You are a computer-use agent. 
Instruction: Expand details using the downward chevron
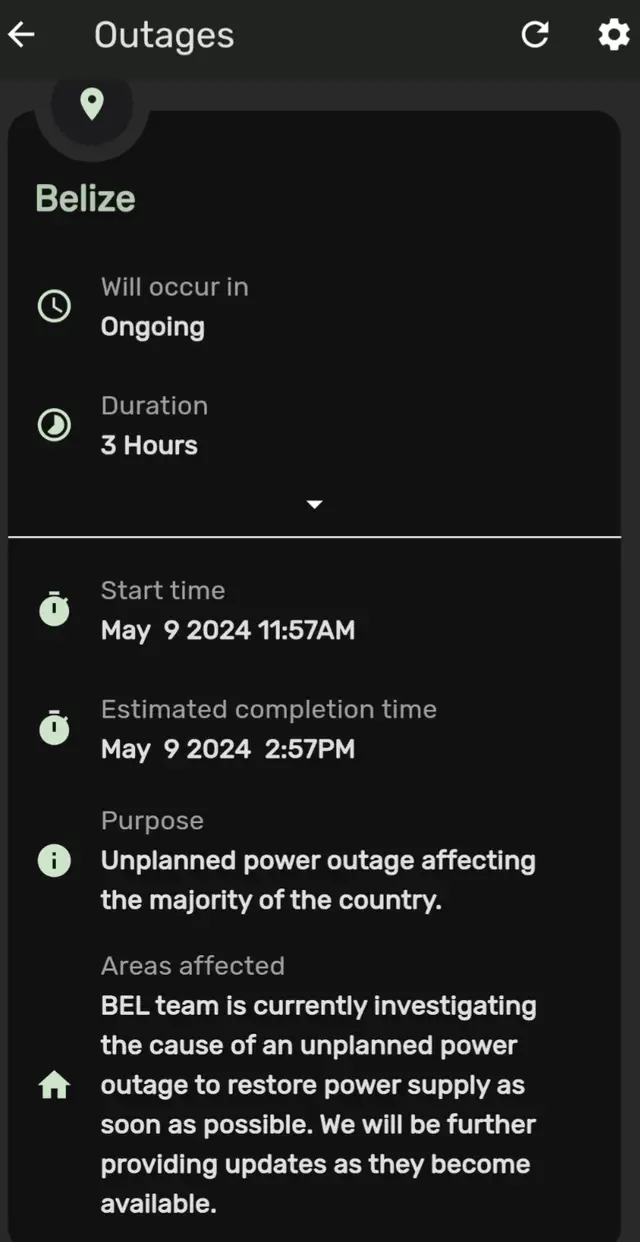(314, 504)
